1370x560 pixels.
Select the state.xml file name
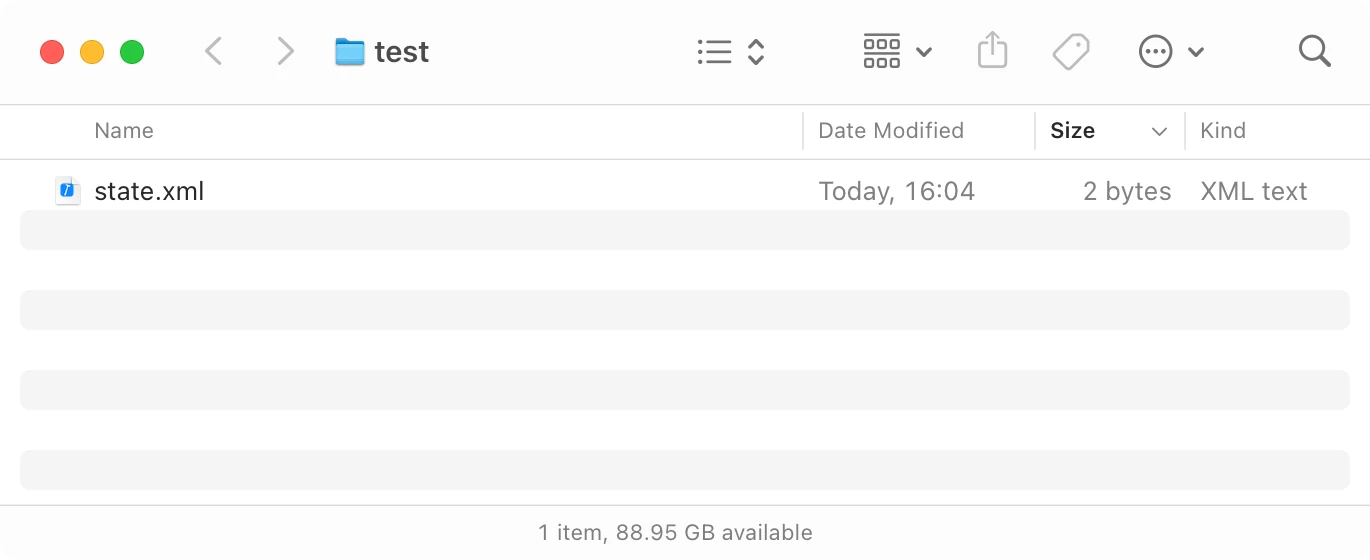pos(149,191)
